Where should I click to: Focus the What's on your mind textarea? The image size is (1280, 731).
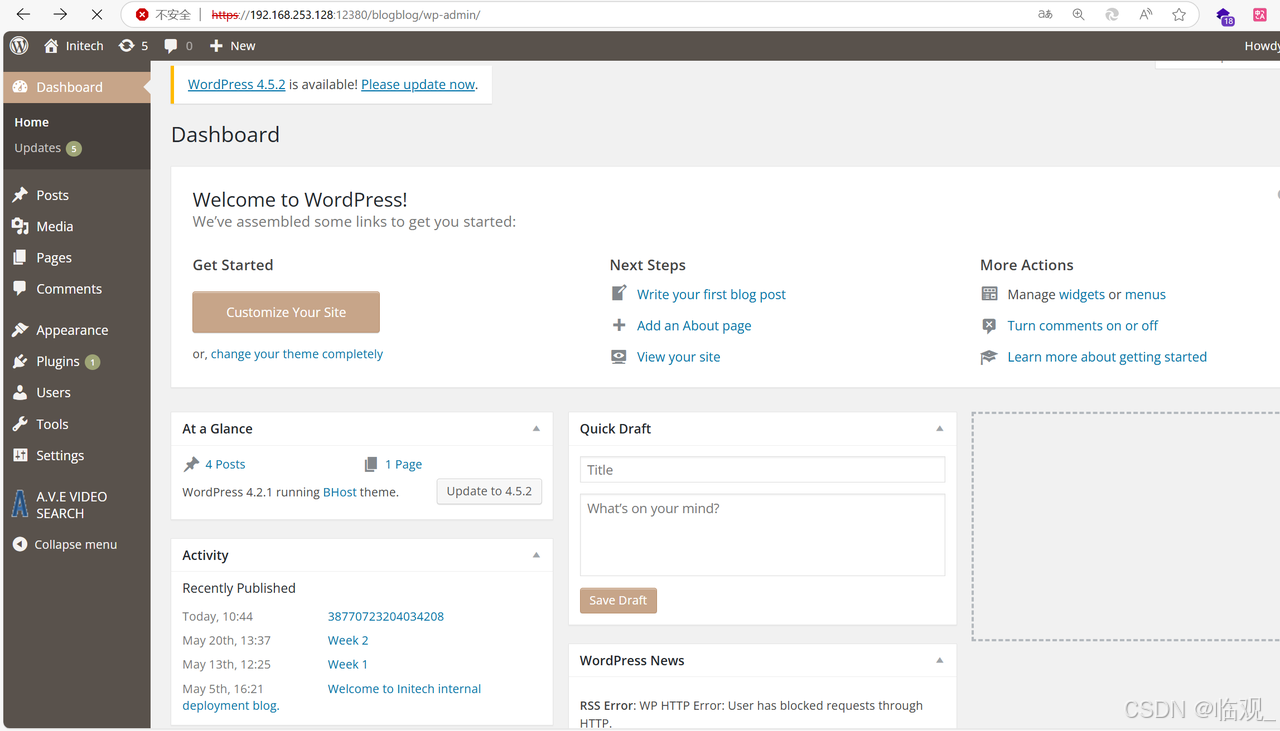[x=762, y=535]
